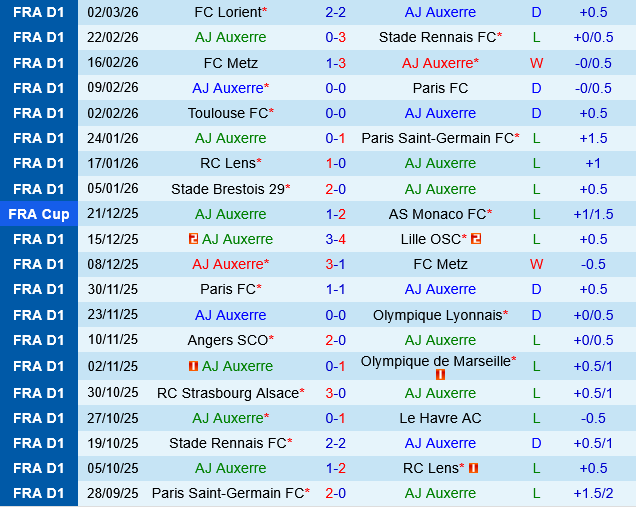Select the Toulouse FC team link

point(227,113)
